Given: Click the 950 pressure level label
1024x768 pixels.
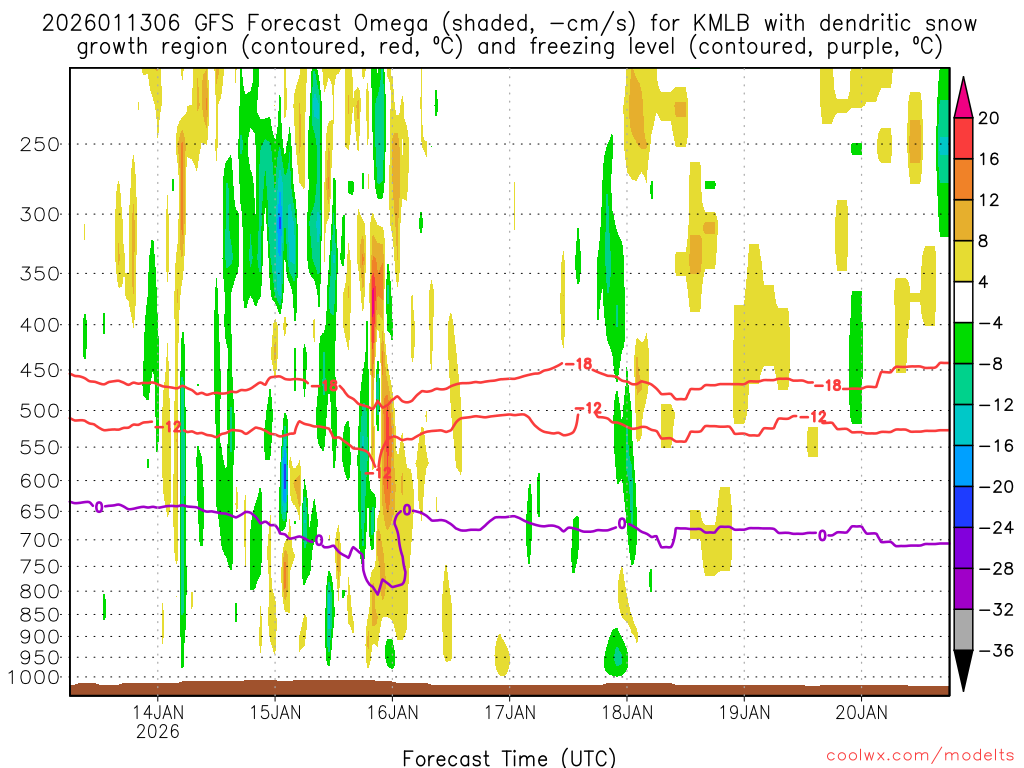Looking at the screenshot, I should point(40,658).
